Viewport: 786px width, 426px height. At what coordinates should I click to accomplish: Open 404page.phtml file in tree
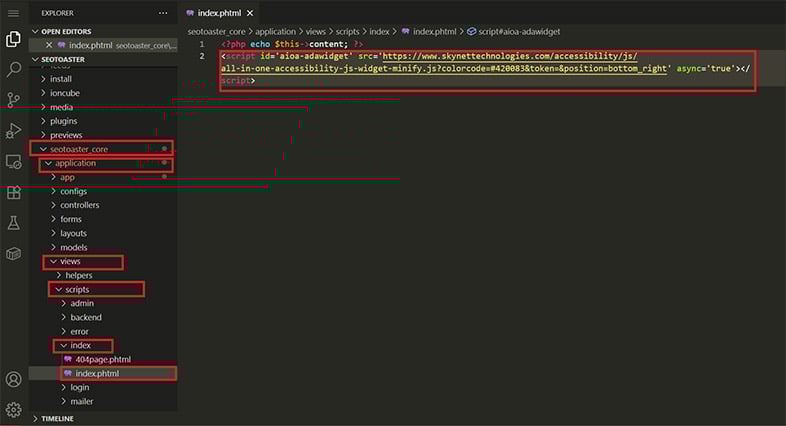(102, 359)
